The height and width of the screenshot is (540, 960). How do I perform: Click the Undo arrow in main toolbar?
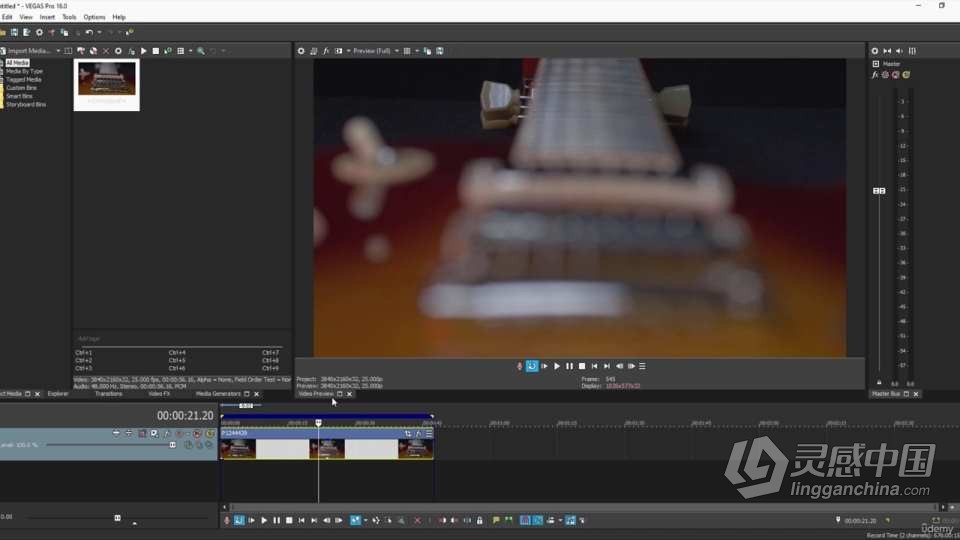(89, 32)
